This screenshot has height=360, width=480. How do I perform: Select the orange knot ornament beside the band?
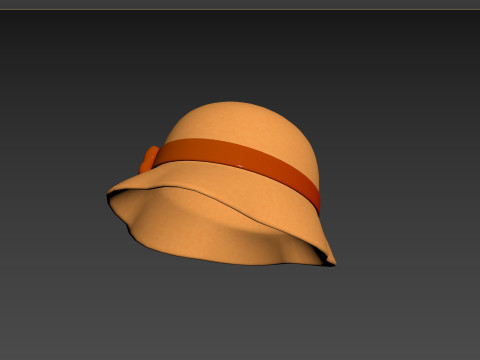point(148,160)
